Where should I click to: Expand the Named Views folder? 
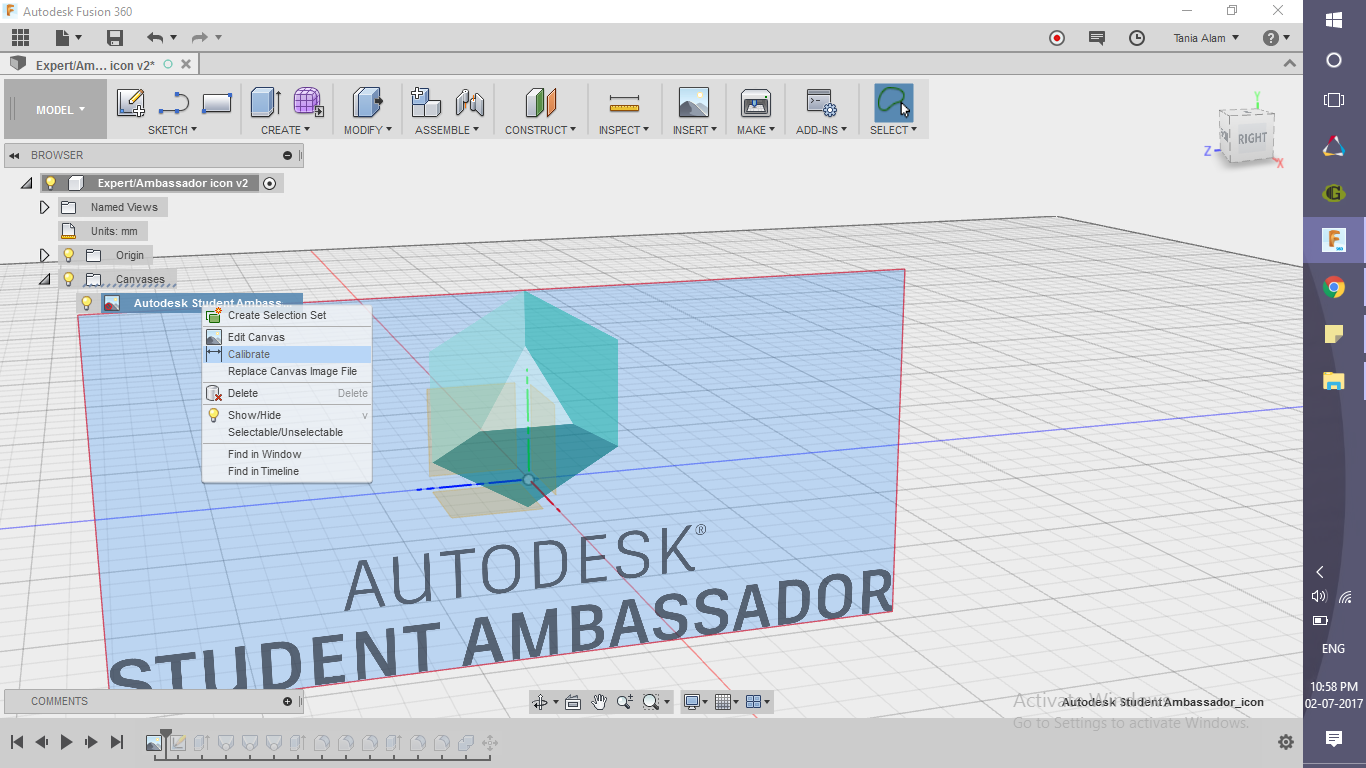(43, 207)
